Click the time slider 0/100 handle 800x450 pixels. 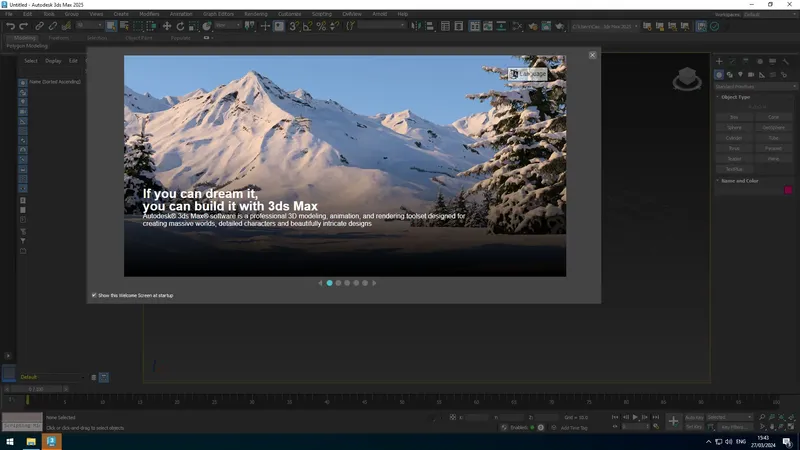(x=37, y=389)
